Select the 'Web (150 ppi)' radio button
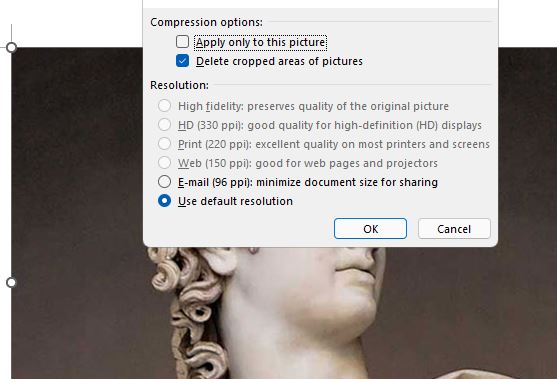Viewport: 557px width, 379px height. [x=164, y=163]
